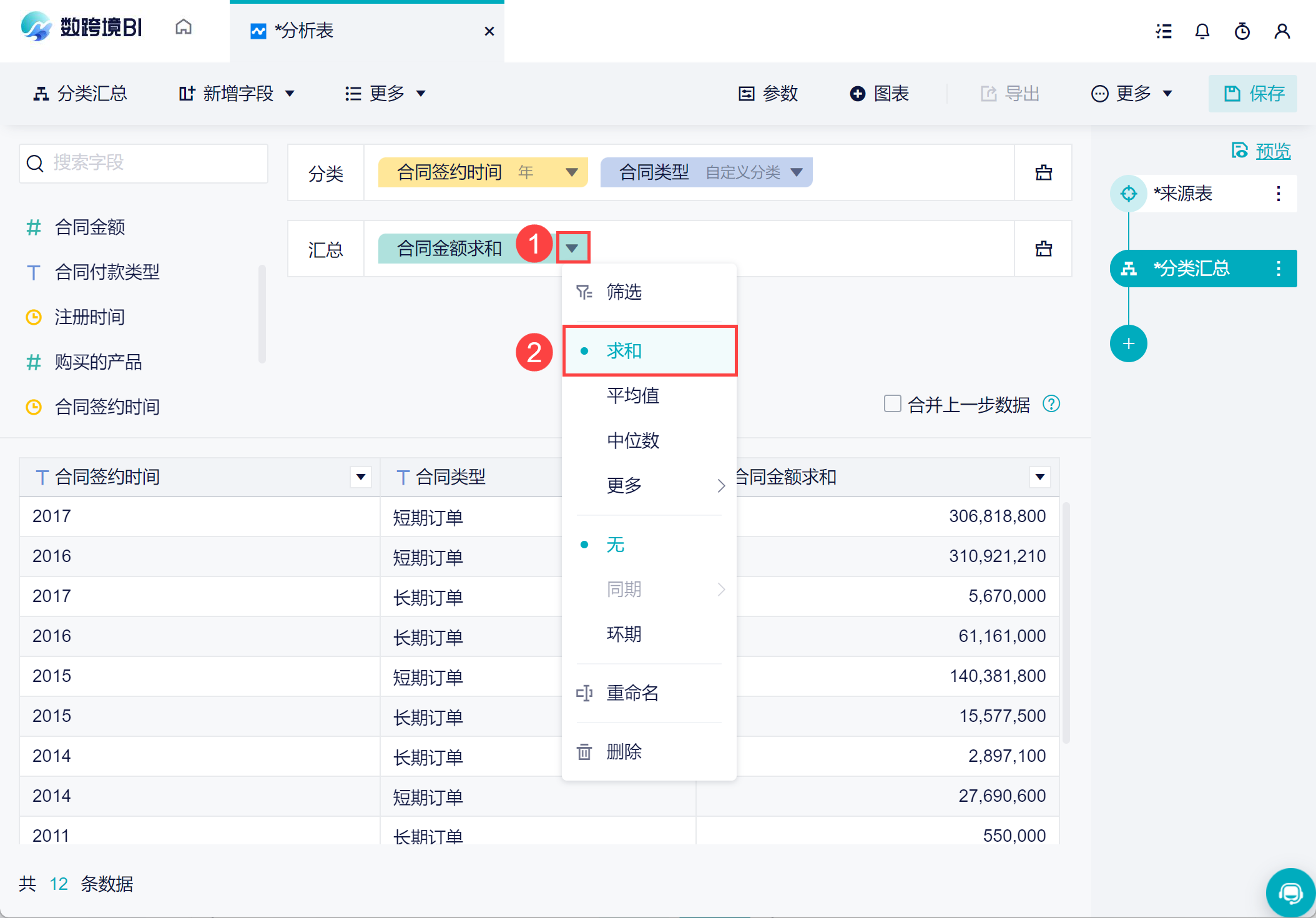1316x918 pixels.
Task: Open the user profile icon
Action: (1282, 31)
